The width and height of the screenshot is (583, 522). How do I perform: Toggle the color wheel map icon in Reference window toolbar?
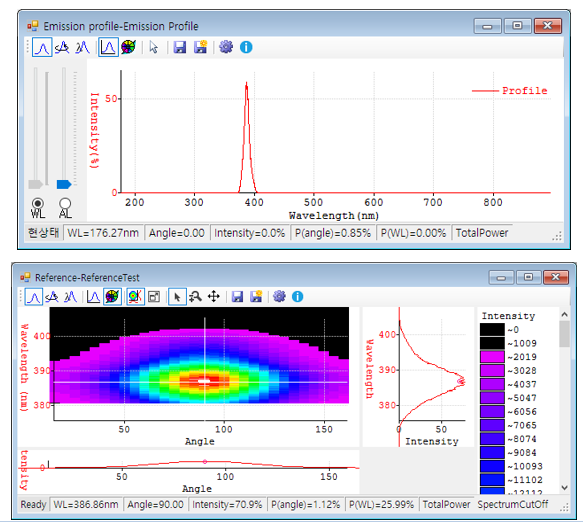[112, 297]
